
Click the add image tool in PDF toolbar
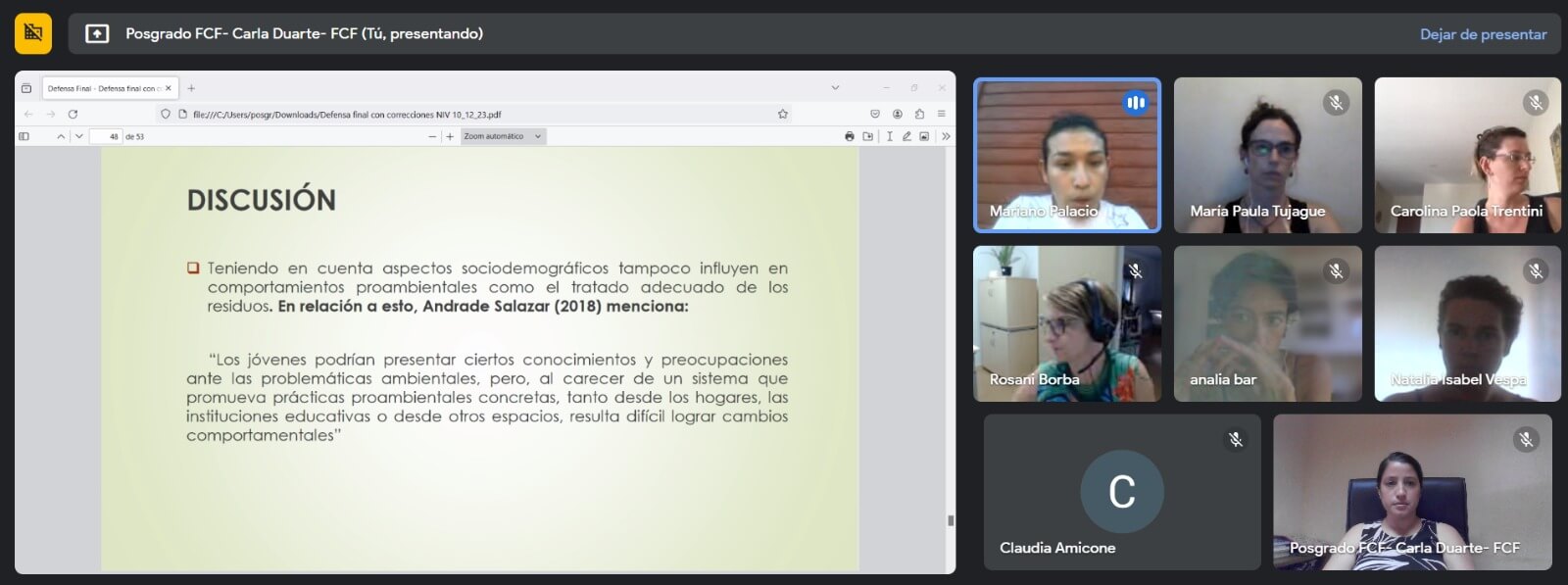[x=924, y=136]
